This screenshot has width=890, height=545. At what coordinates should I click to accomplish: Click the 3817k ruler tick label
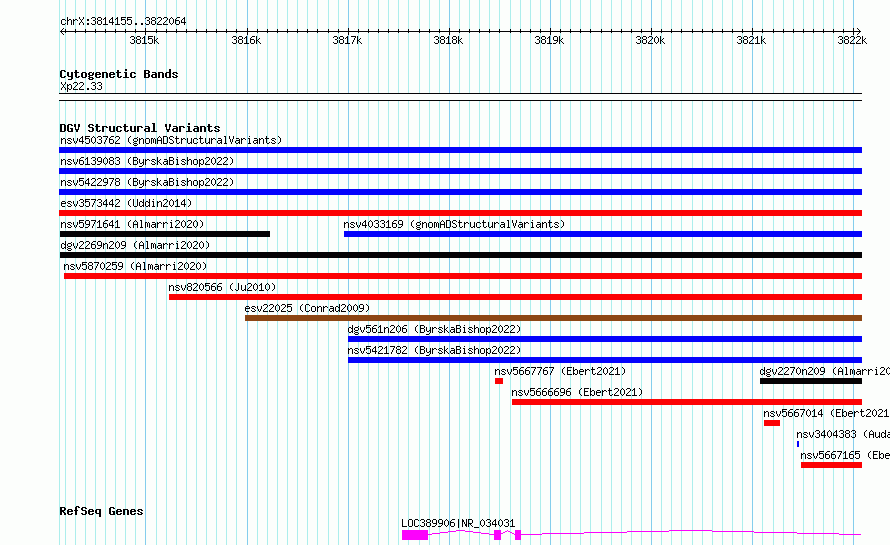click(x=347, y=40)
